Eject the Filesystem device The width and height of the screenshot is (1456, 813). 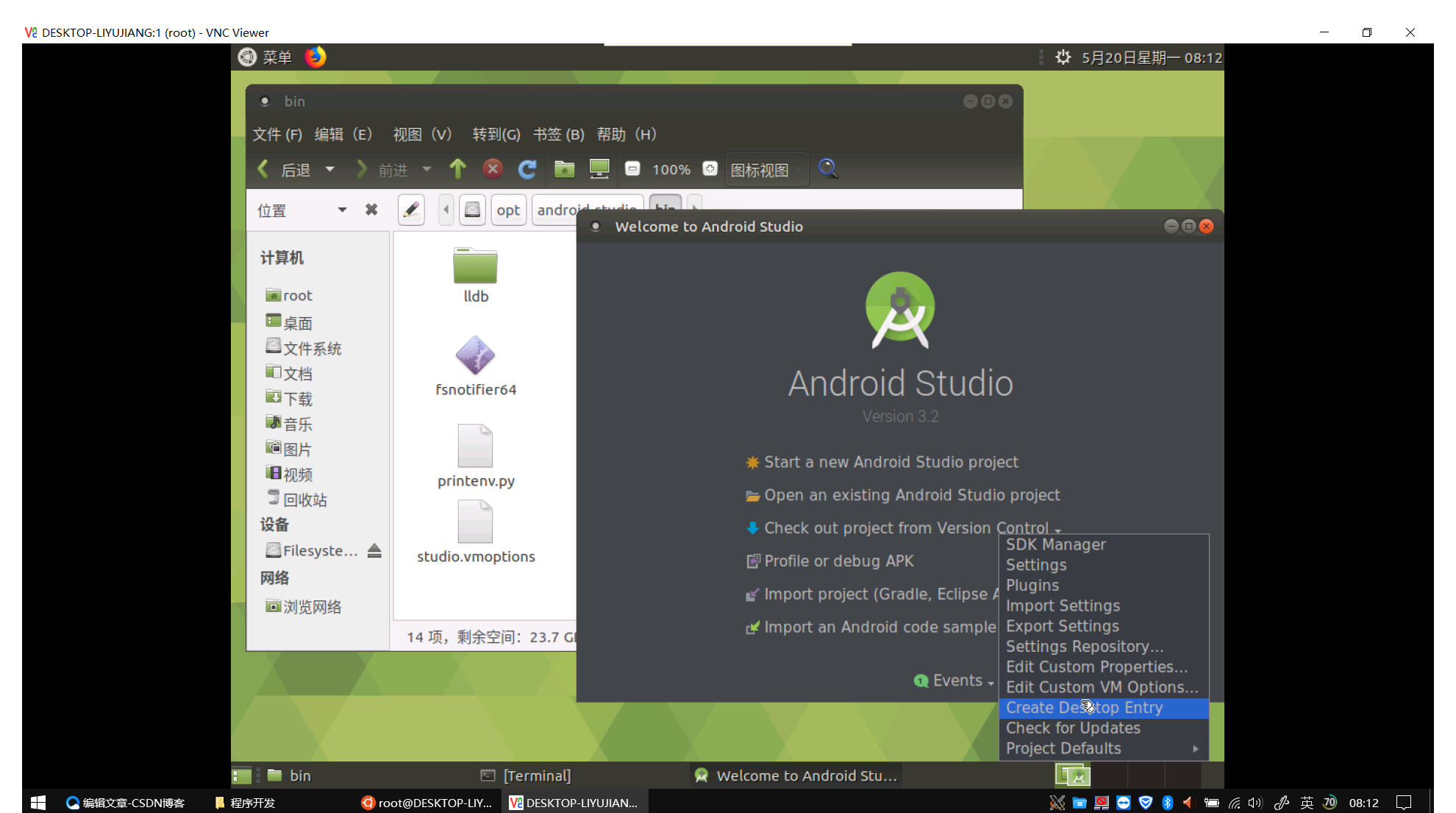tap(374, 550)
